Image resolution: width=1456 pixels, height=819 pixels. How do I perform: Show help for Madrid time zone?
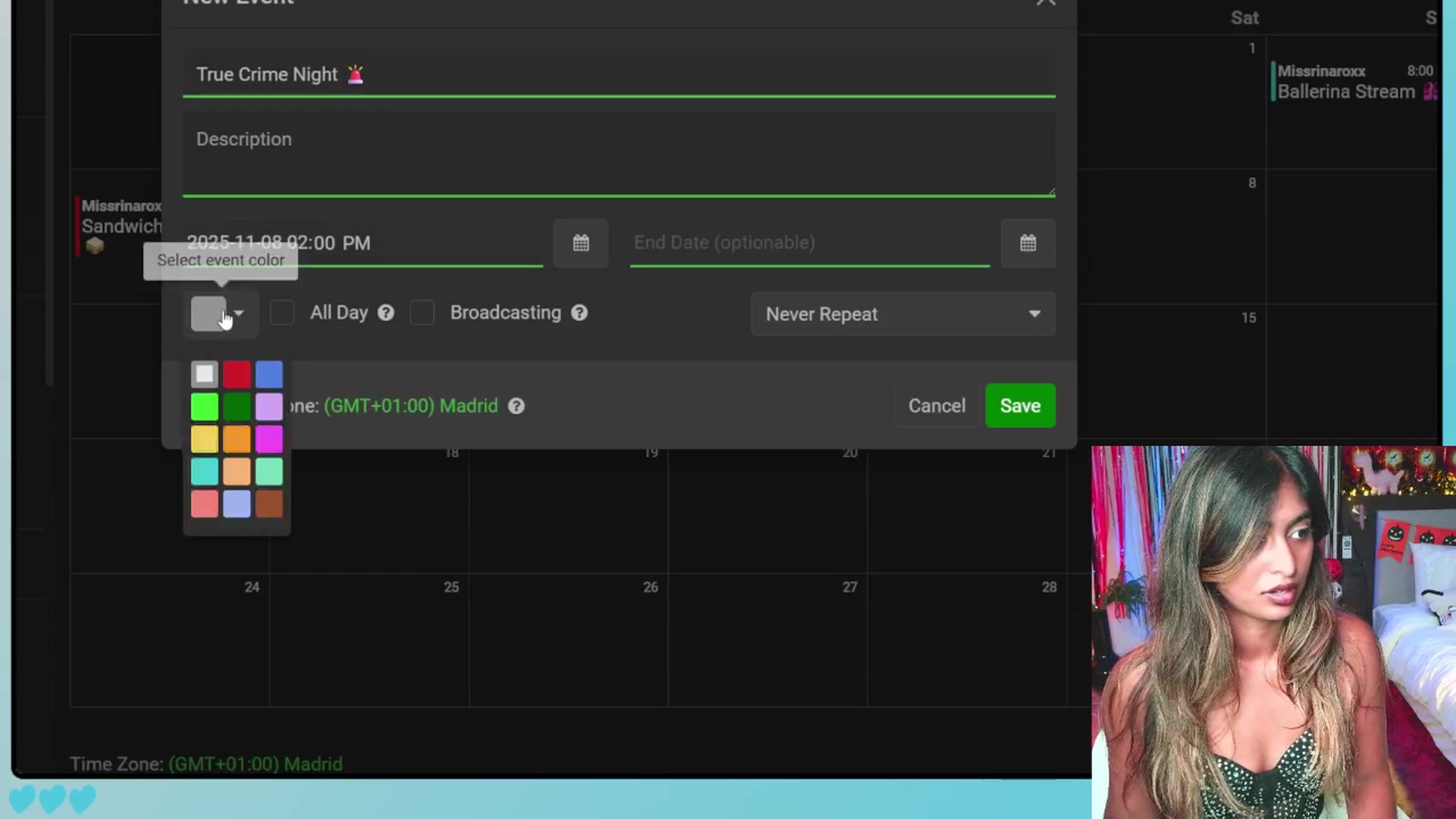pyautogui.click(x=516, y=406)
